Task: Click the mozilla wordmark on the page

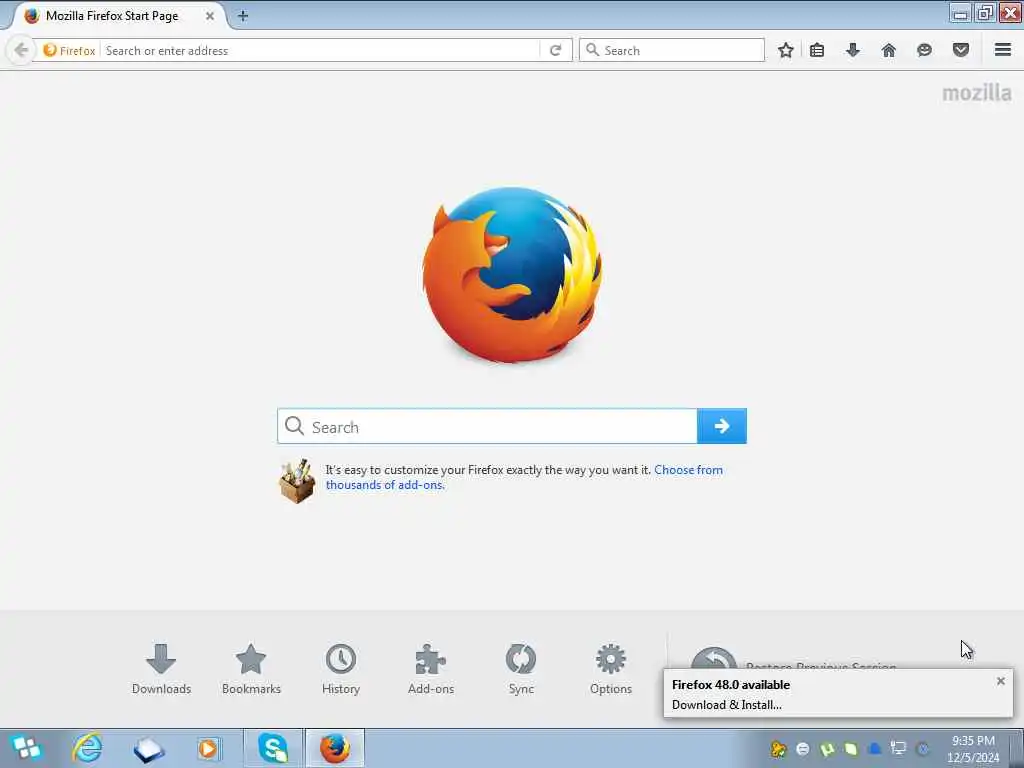Action: [x=977, y=93]
